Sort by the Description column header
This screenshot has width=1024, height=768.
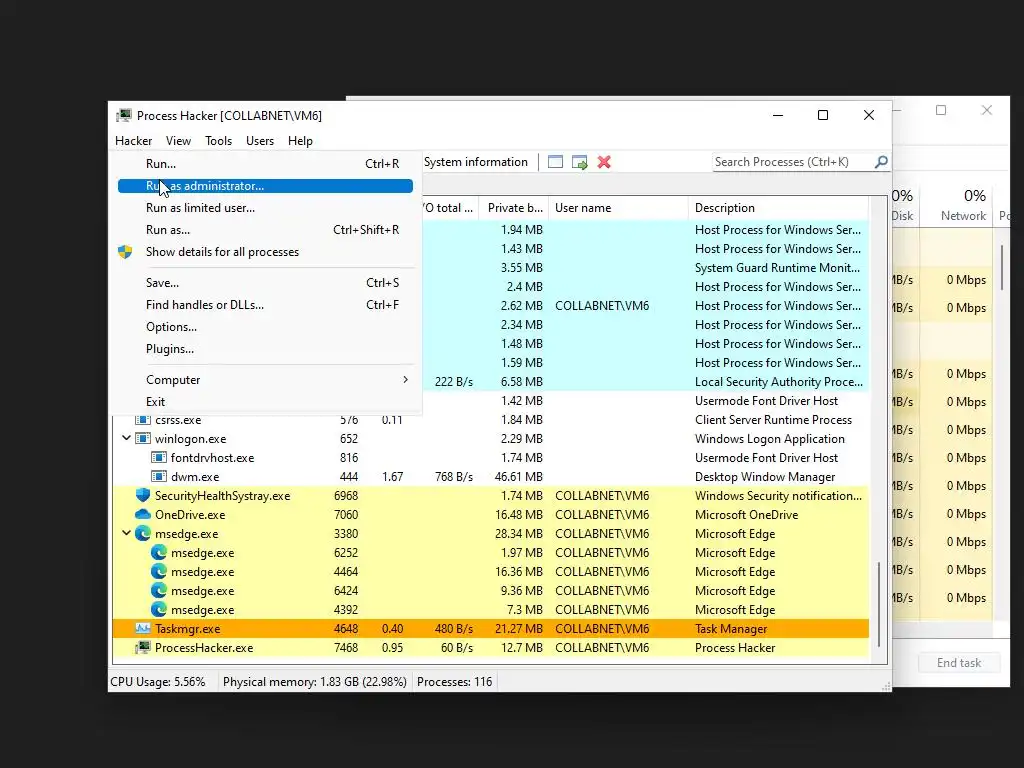(x=778, y=208)
